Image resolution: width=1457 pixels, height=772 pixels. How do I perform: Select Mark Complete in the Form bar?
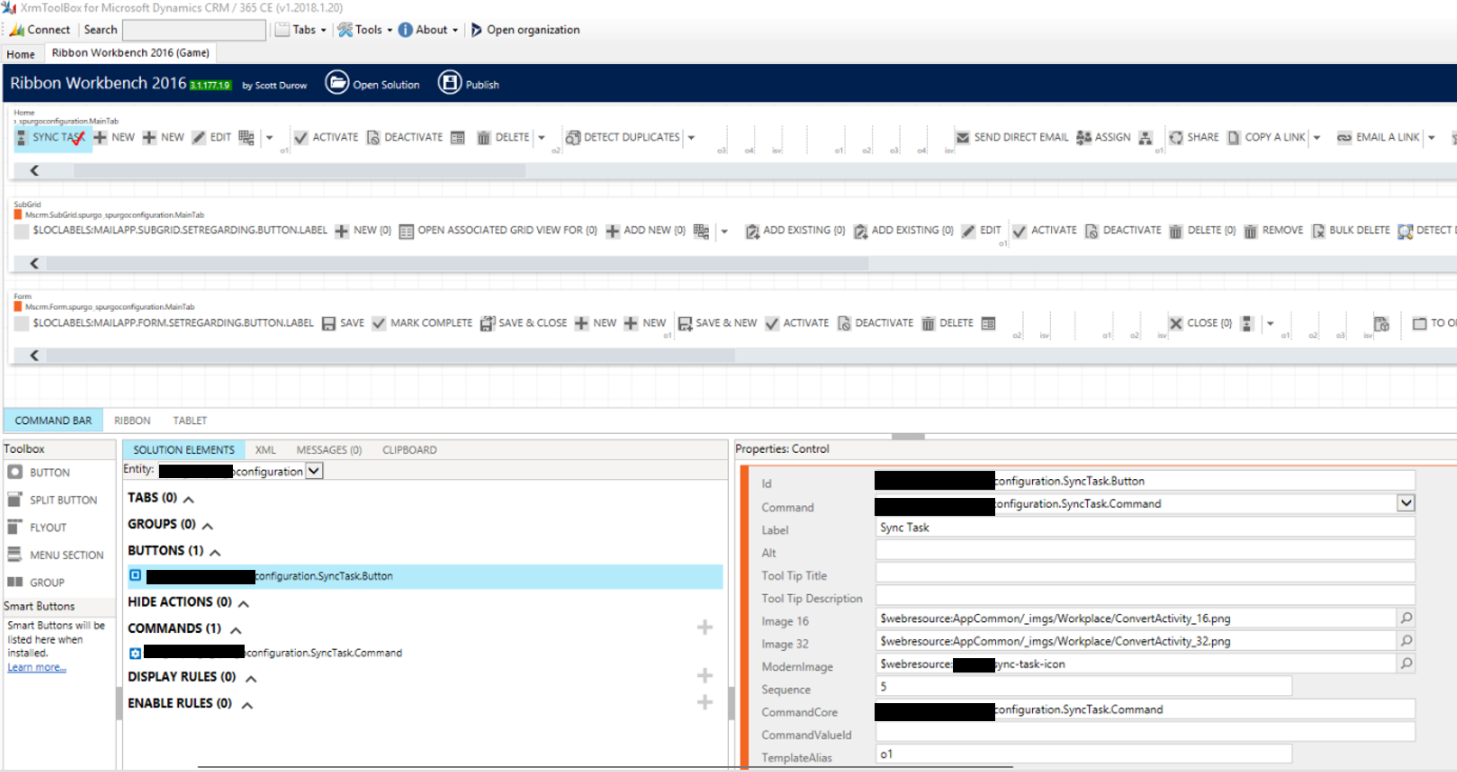421,324
